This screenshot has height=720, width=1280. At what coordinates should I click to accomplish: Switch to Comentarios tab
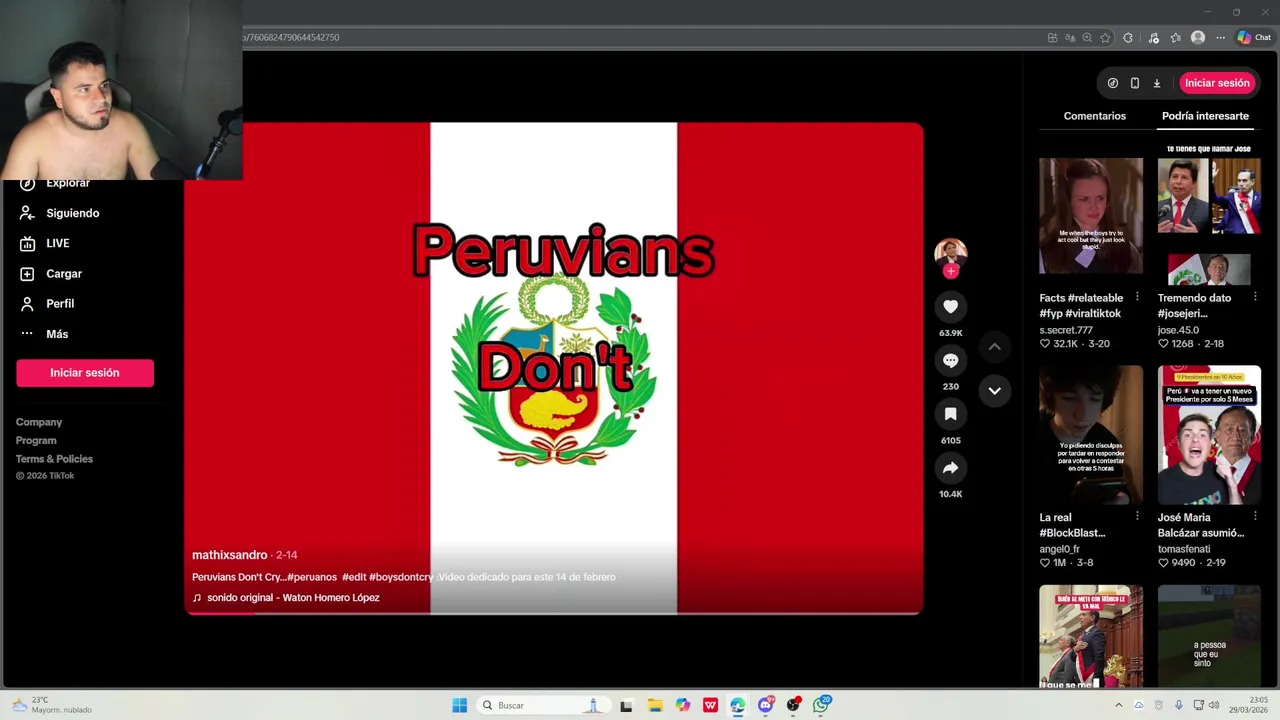(1094, 116)
